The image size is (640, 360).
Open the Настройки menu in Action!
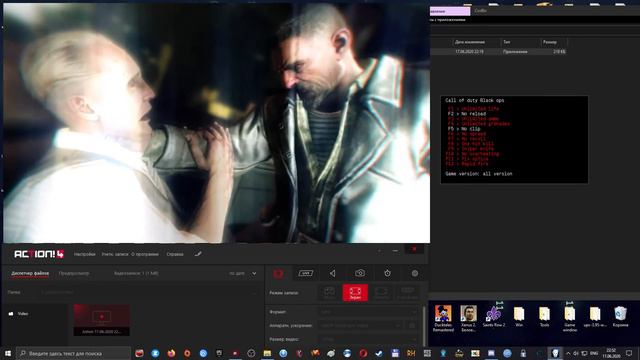tap(84, 254)
